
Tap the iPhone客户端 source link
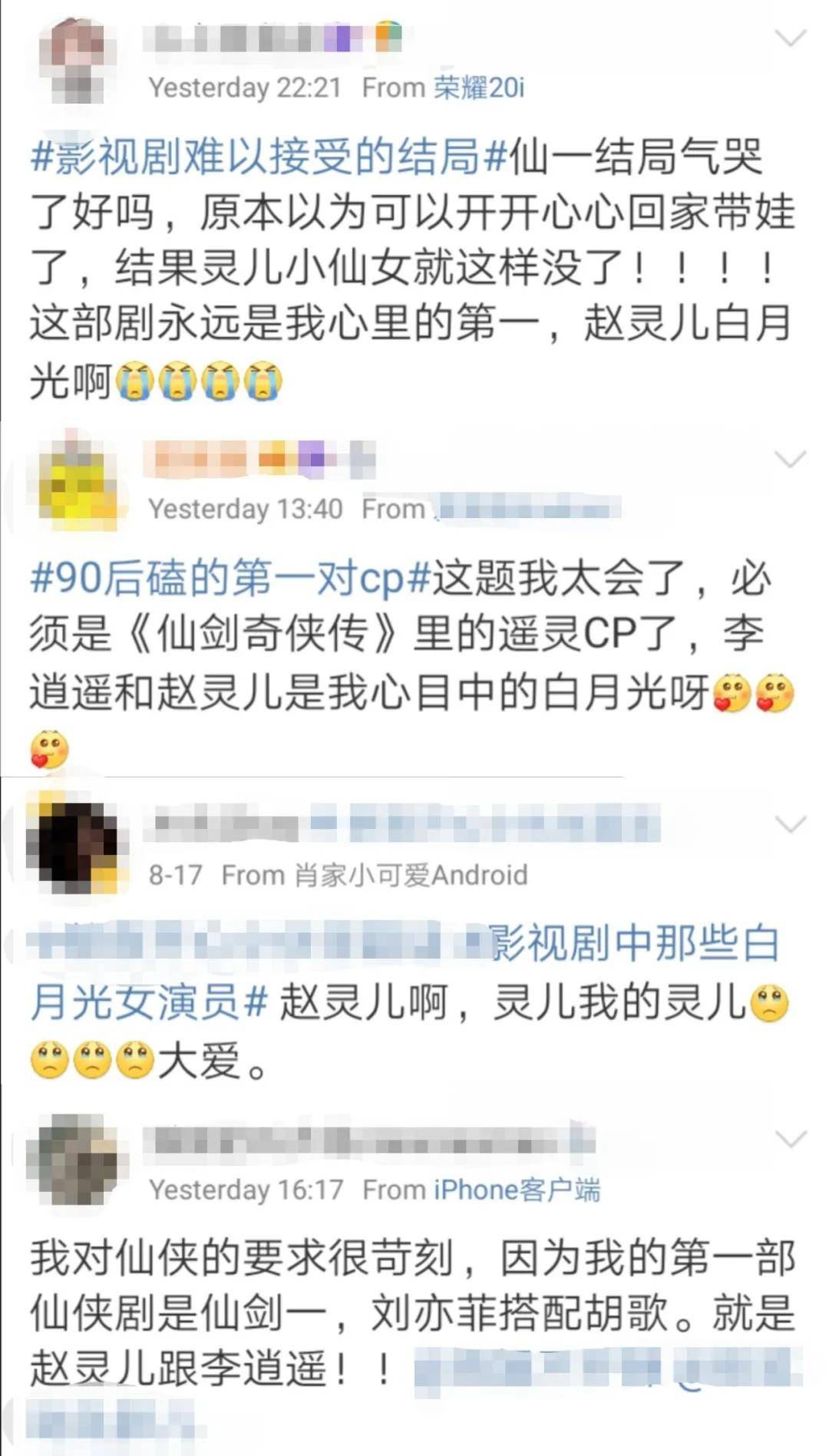click(x=517, y=1190)
